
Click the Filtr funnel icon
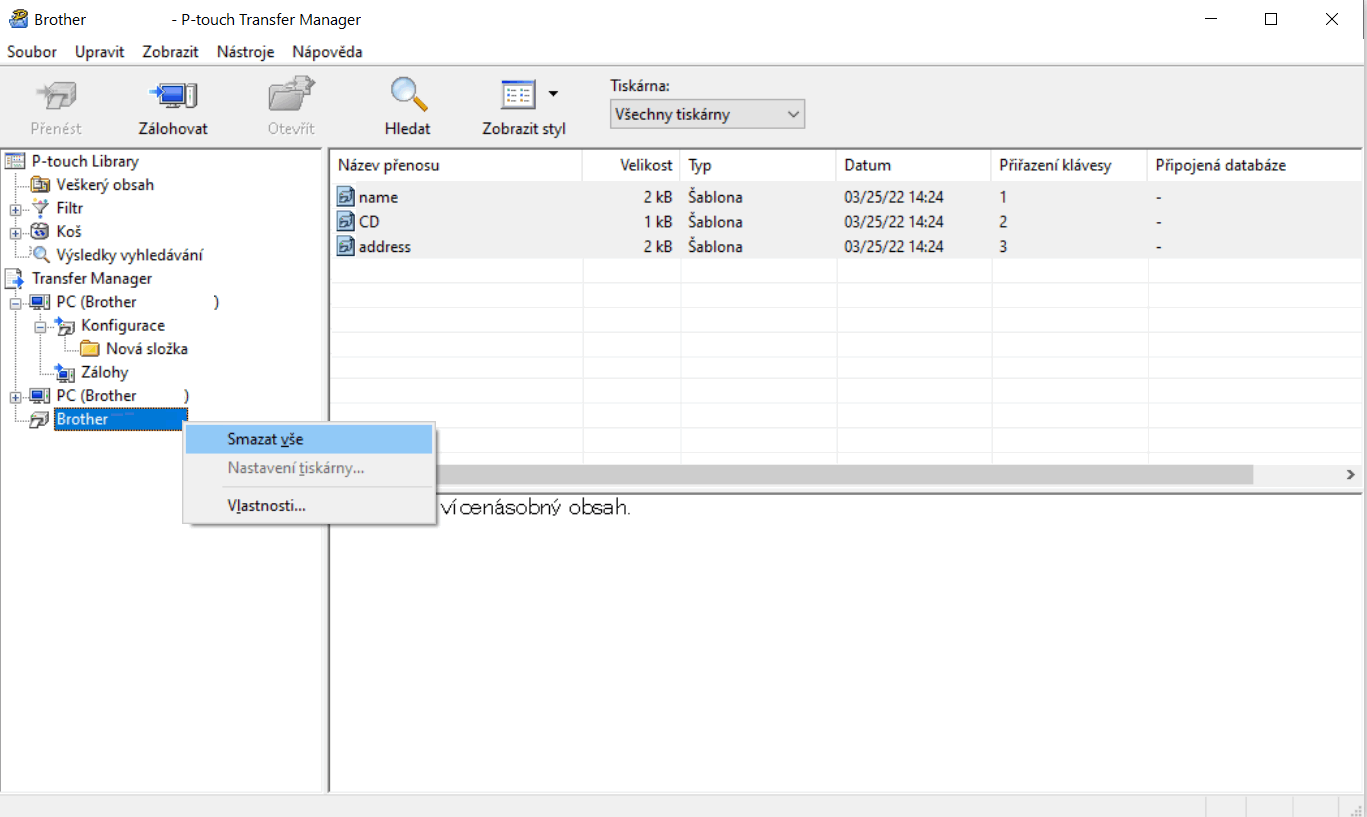click(40, 208)
